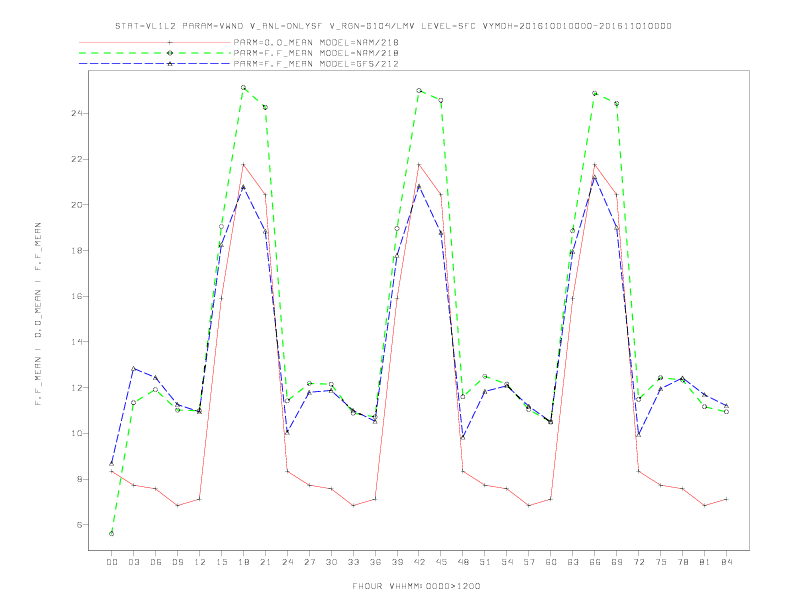The image size is (792, 612).
Task: Click y-axis tick label 14
Action: (x=77, y=342)
